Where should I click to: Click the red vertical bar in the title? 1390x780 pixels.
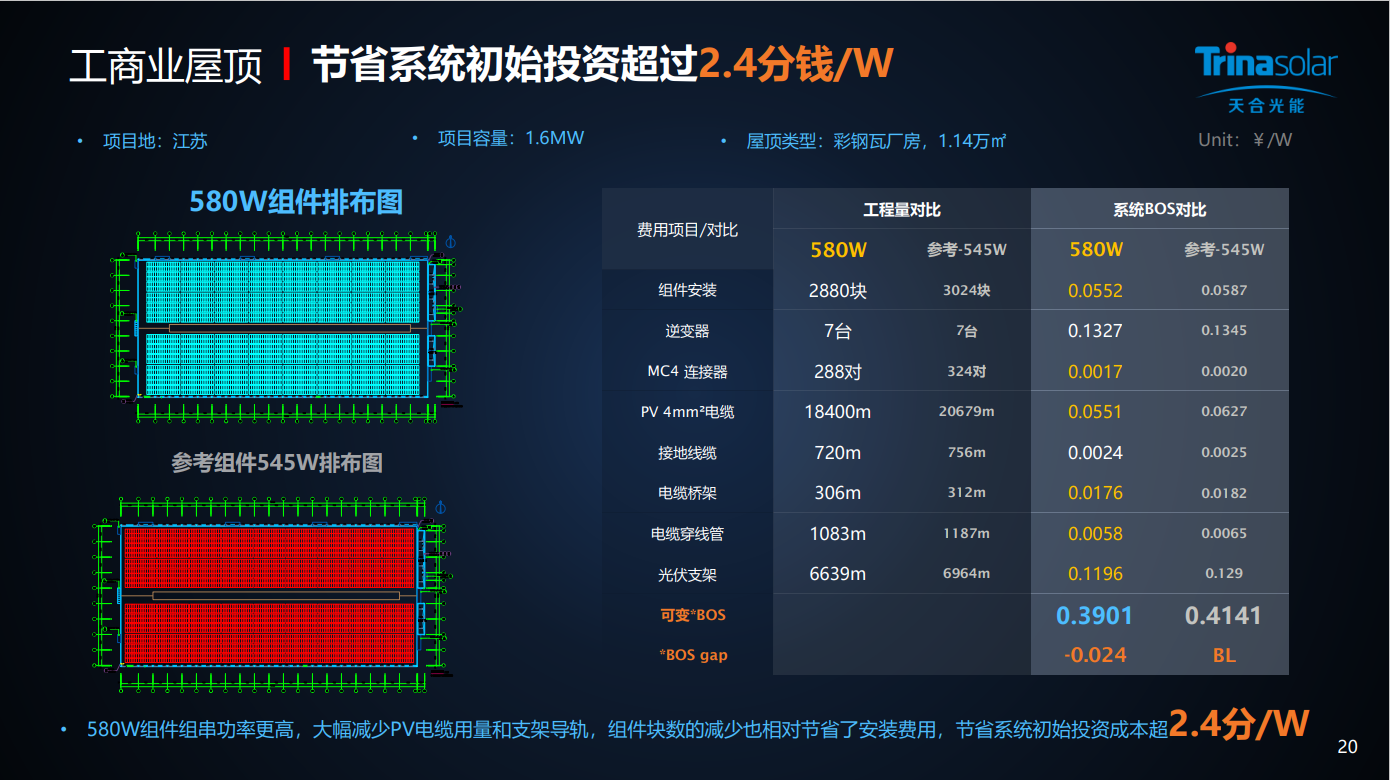pyautogui.click(x=287, y=65)
